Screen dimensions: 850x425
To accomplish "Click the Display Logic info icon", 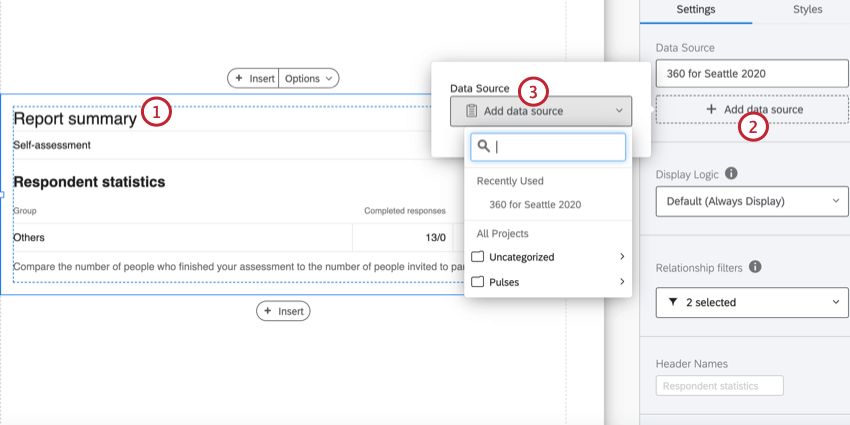I will point(731,173).
